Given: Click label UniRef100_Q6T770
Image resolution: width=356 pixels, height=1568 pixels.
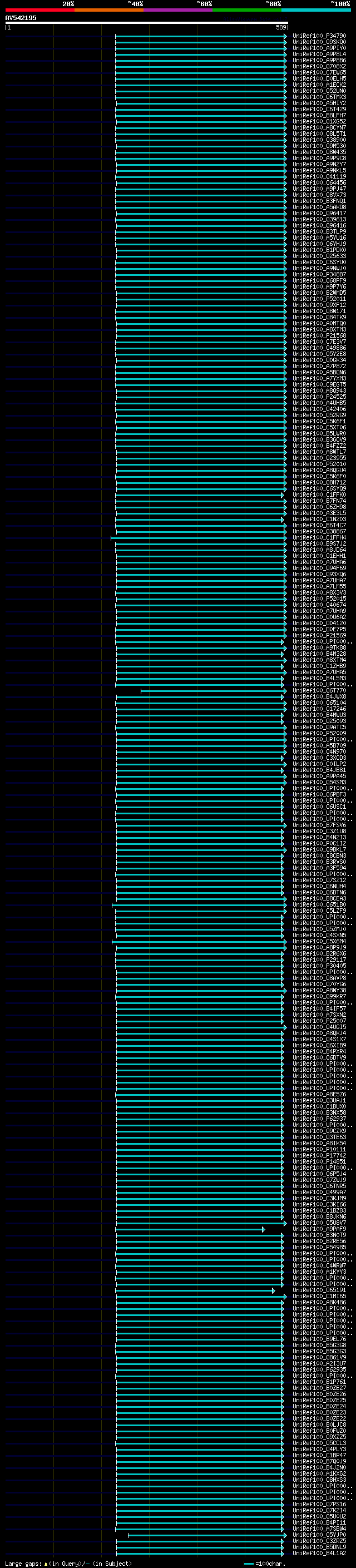Looking at the screenshot, I should 319,690.
